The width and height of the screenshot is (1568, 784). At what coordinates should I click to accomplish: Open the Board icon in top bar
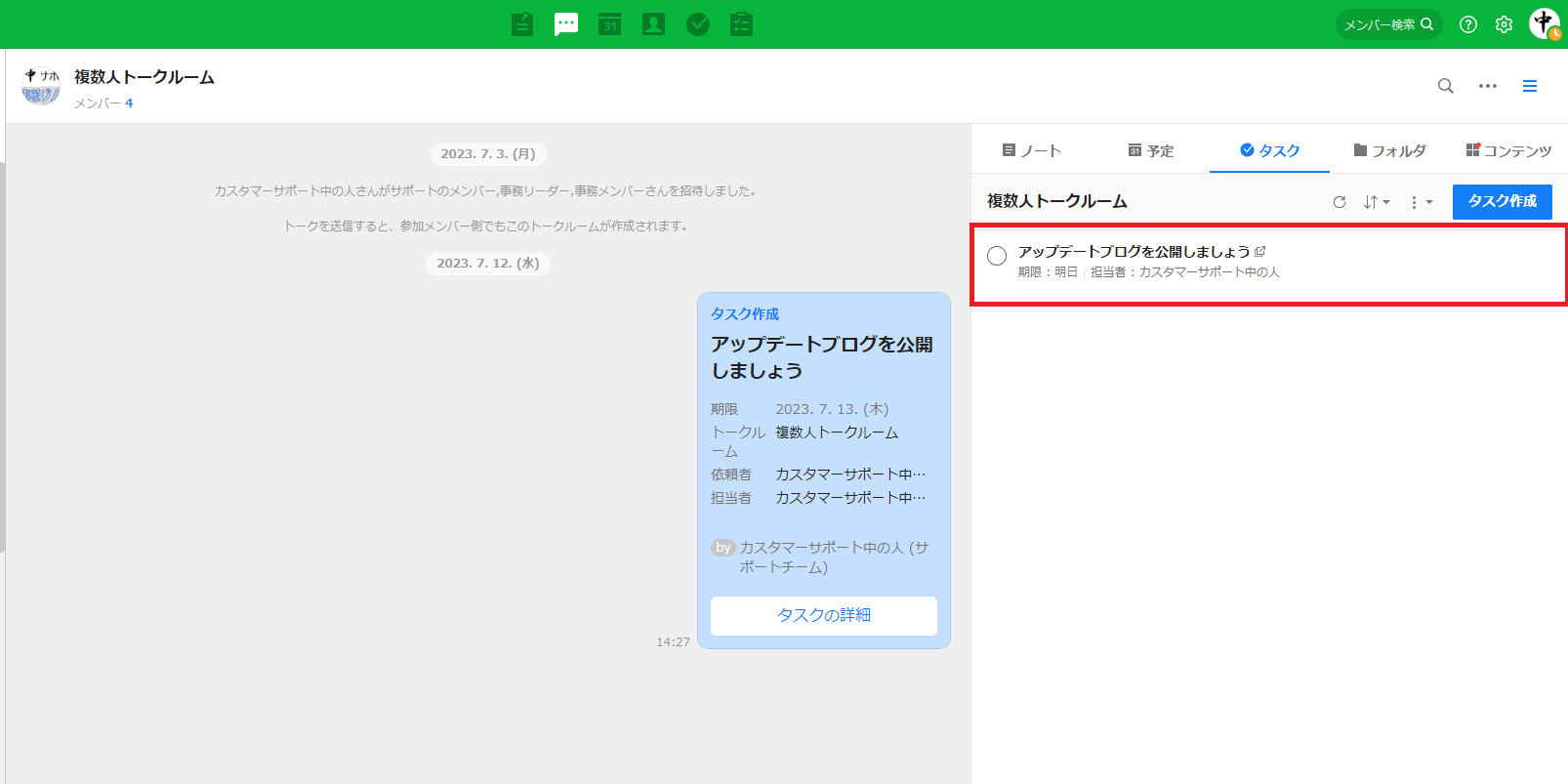522,24
